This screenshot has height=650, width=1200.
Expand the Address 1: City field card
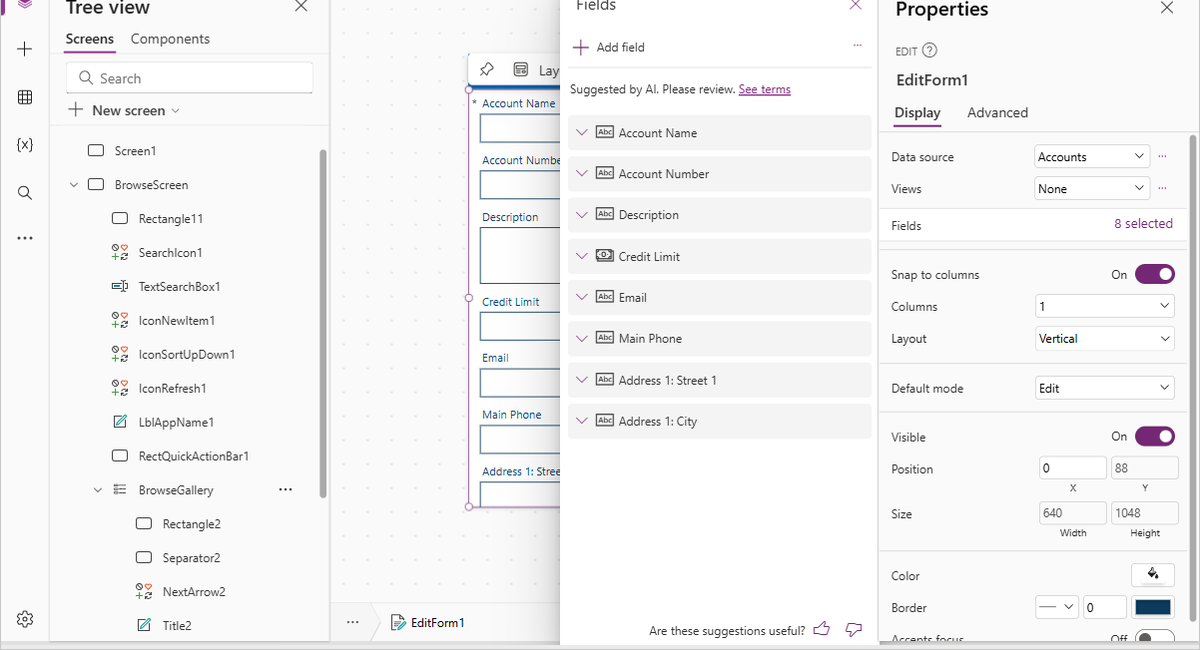point(582,421)
